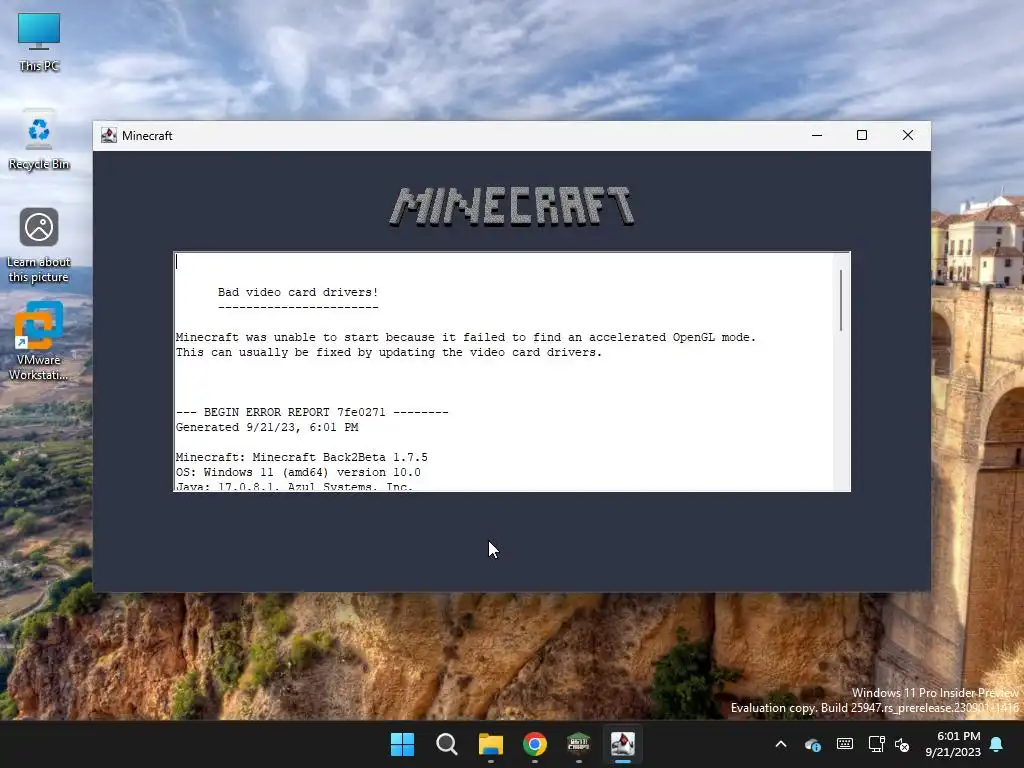Viewport: 1024px width, 768px height.
Task: Click the 'Minecraft' window title text
Action: [147, 136]
